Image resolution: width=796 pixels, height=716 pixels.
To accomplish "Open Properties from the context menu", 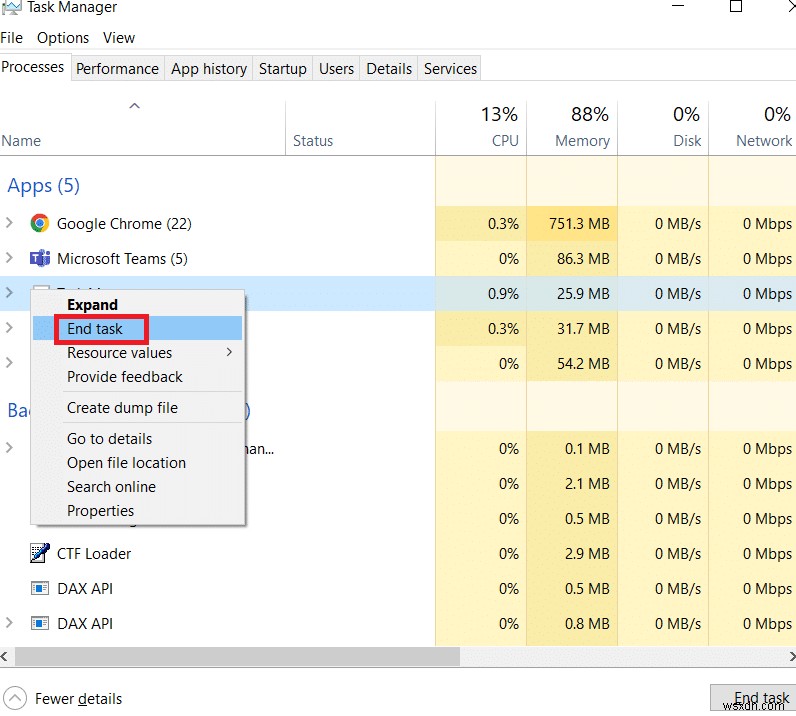I will [137, 510].
